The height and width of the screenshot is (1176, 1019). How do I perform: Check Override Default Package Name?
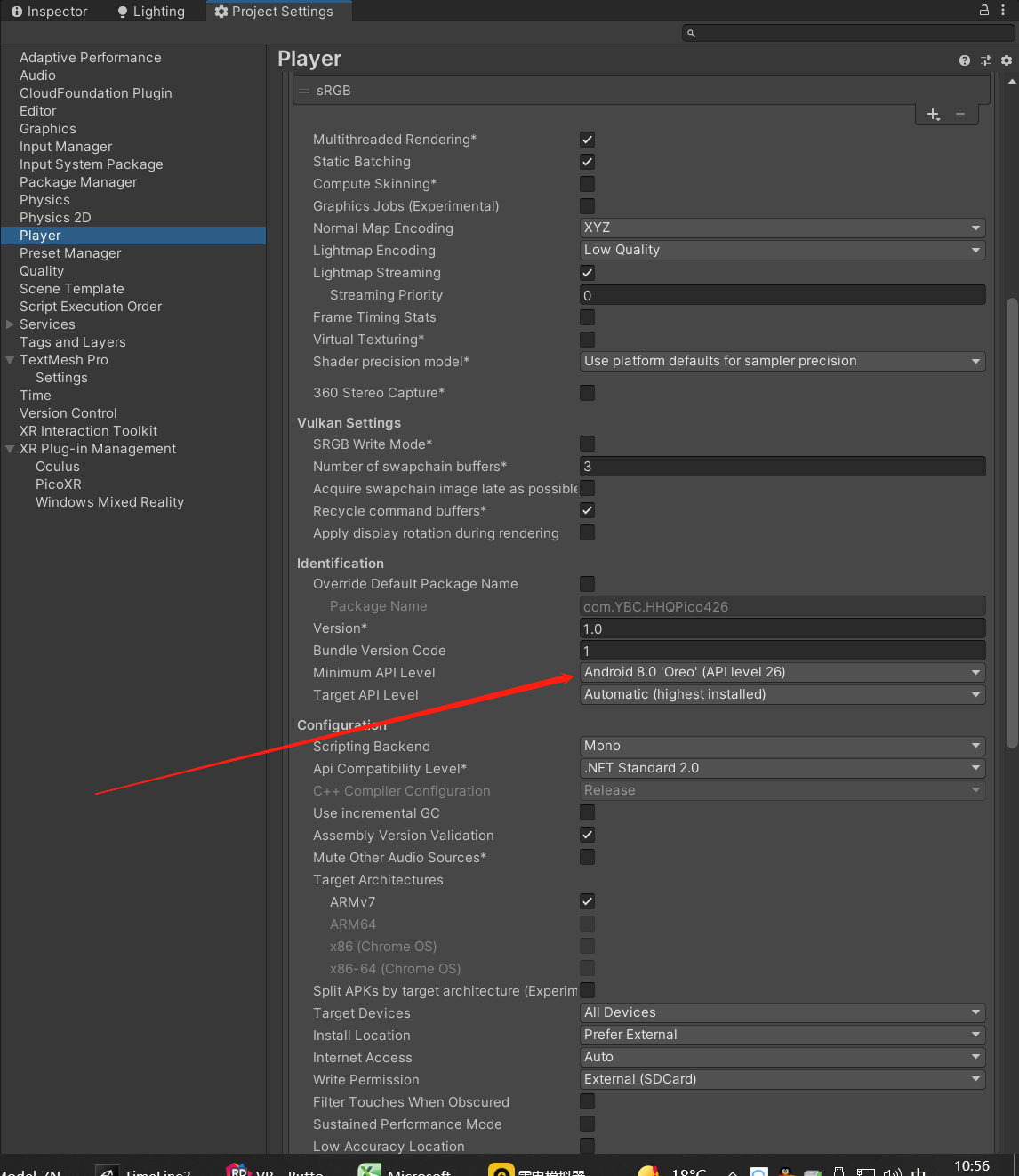(x=587, y=584)
